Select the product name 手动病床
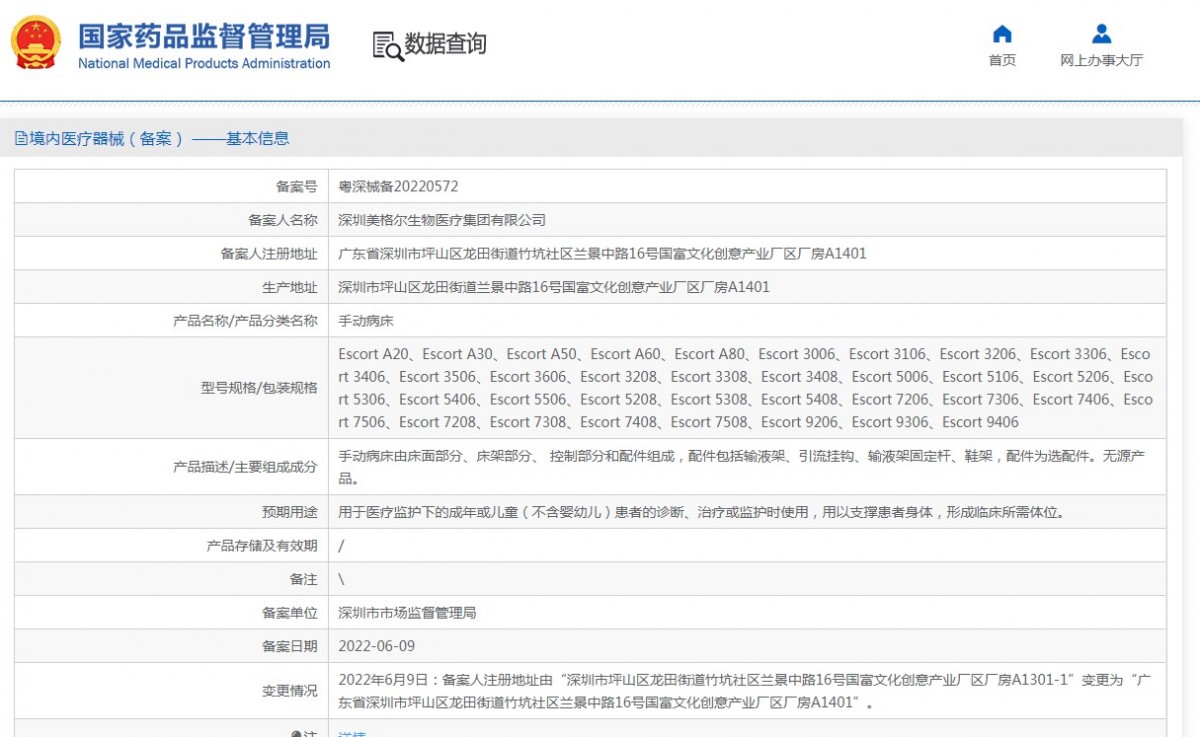The image size is (1200, 737). tap(366, 321)
